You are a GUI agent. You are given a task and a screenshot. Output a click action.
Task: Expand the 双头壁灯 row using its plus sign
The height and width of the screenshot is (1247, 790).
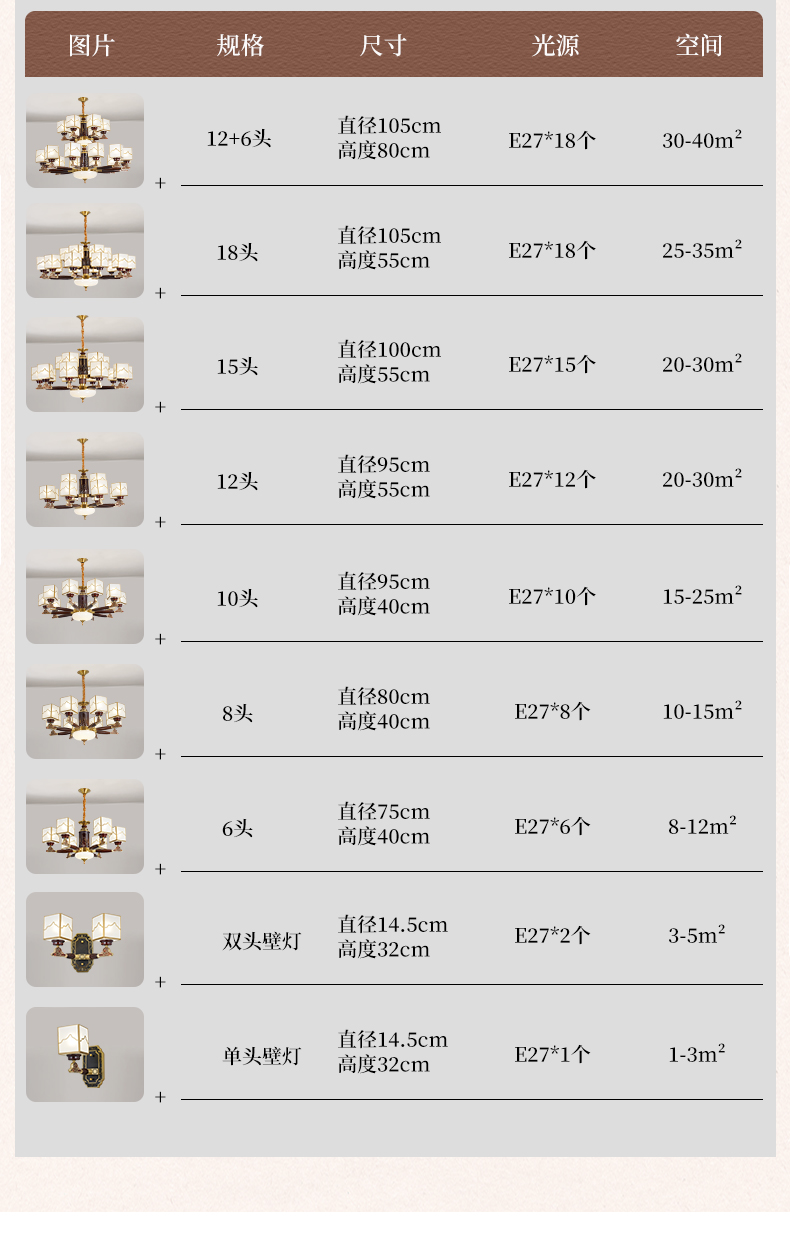coord(160,983)
